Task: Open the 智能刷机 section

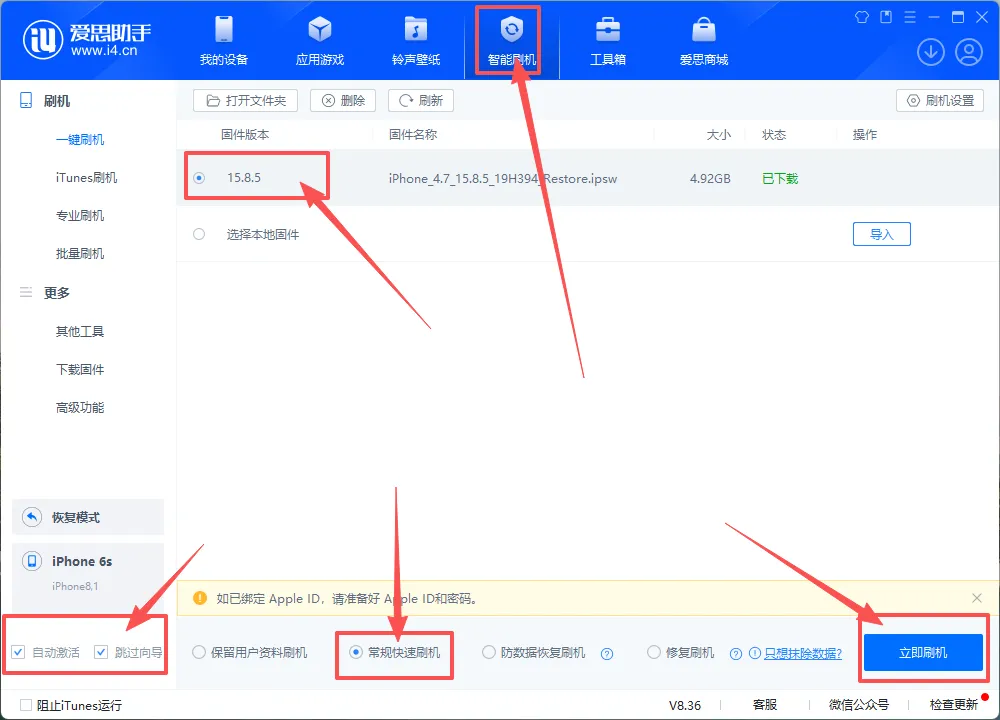Action: 511,41
